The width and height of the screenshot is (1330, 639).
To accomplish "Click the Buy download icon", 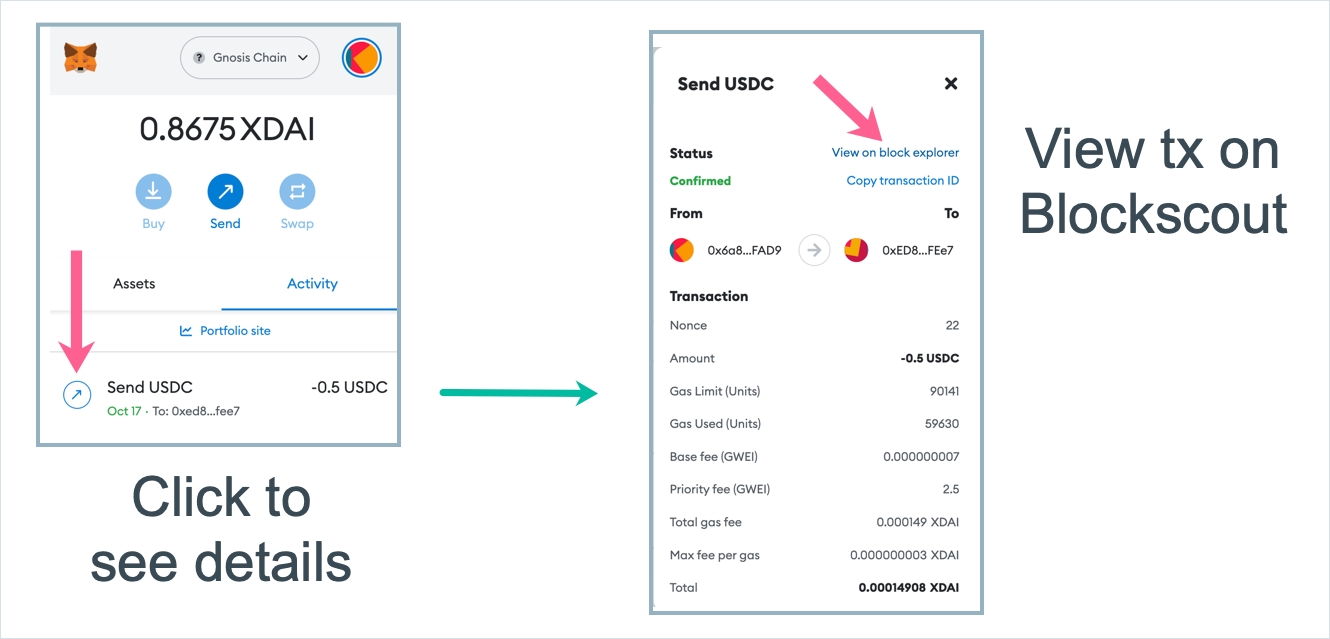I will click(x=153, y=191).
